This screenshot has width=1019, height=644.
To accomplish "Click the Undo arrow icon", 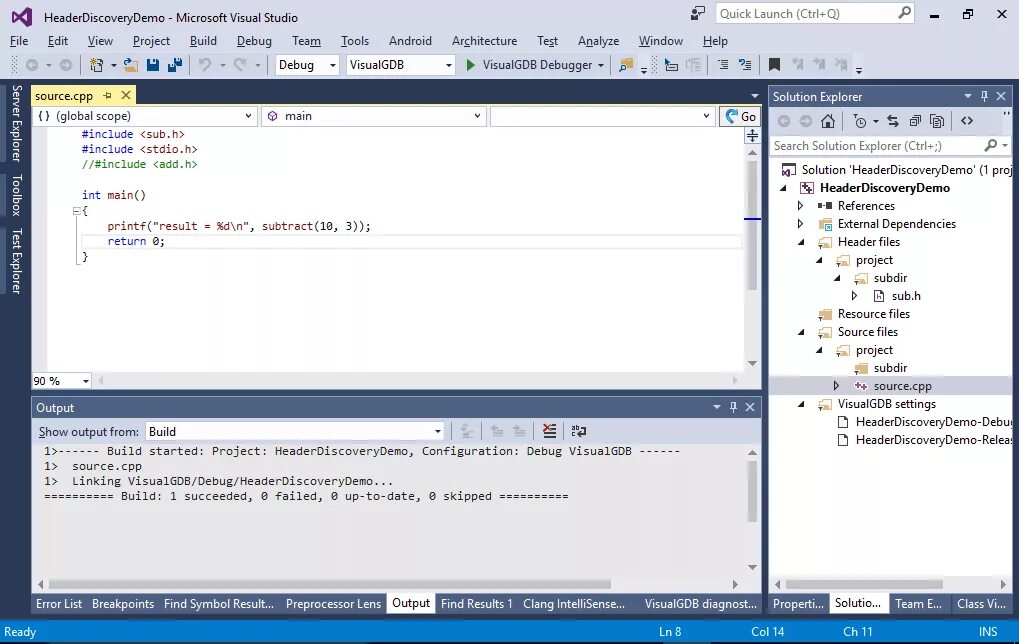I will (205, 65).
